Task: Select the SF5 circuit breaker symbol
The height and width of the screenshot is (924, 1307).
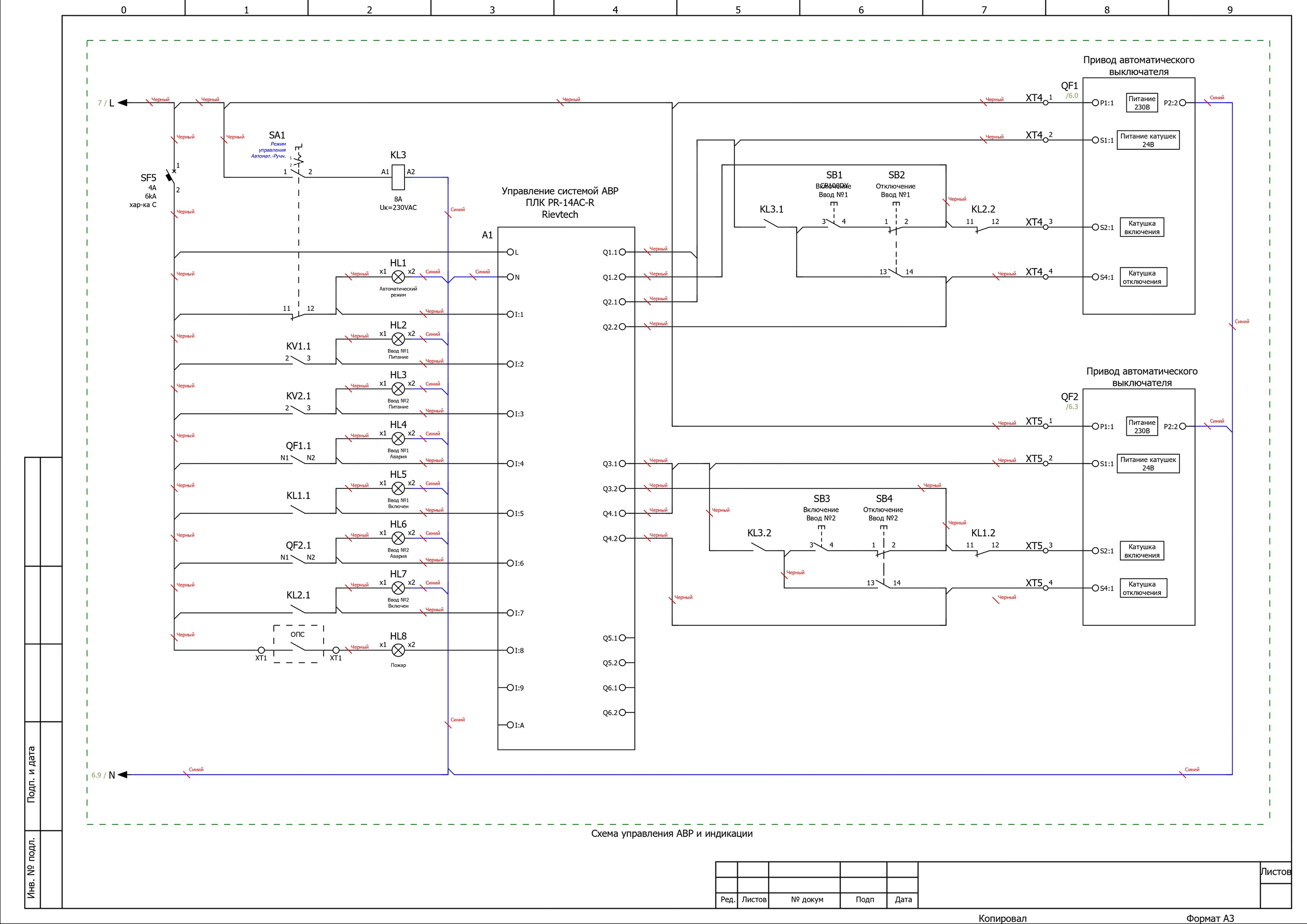Action: [x=170, y=177]
